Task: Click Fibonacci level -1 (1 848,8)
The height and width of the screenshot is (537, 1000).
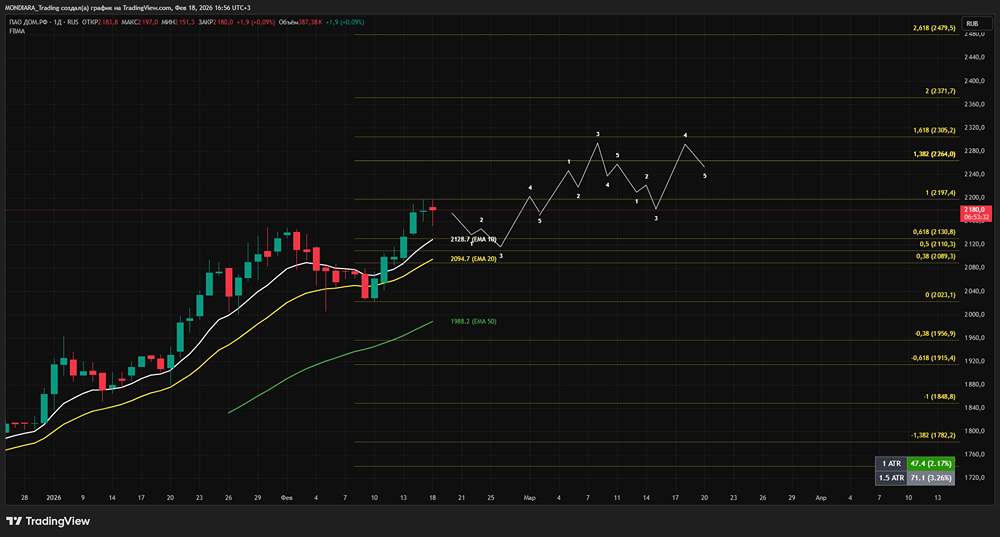Action: (939, 397)
